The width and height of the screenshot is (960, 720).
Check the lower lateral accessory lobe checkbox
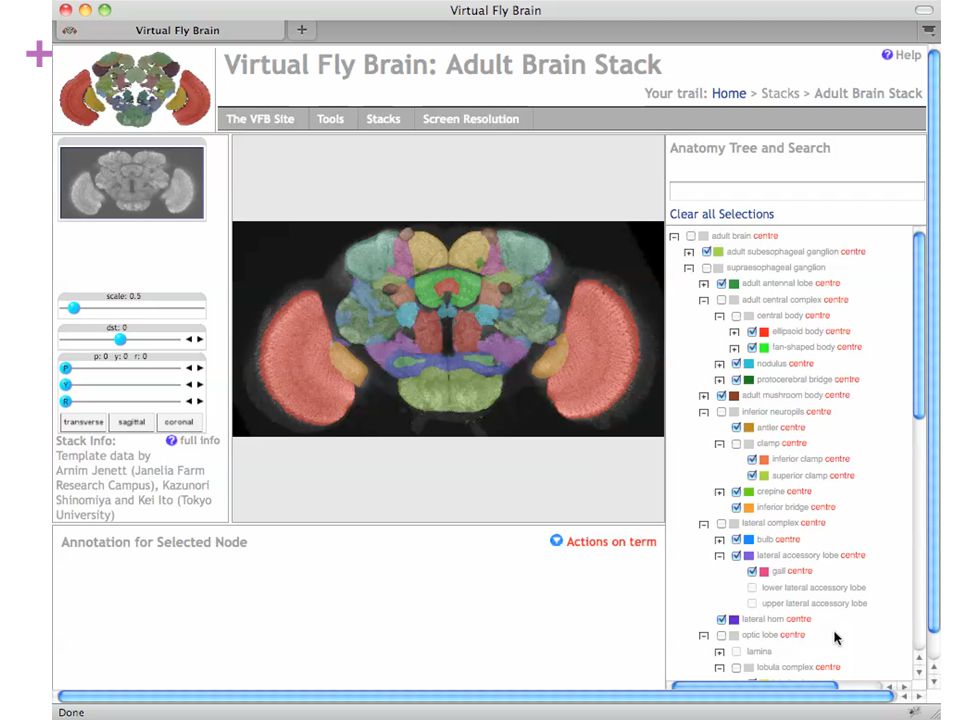752,587
